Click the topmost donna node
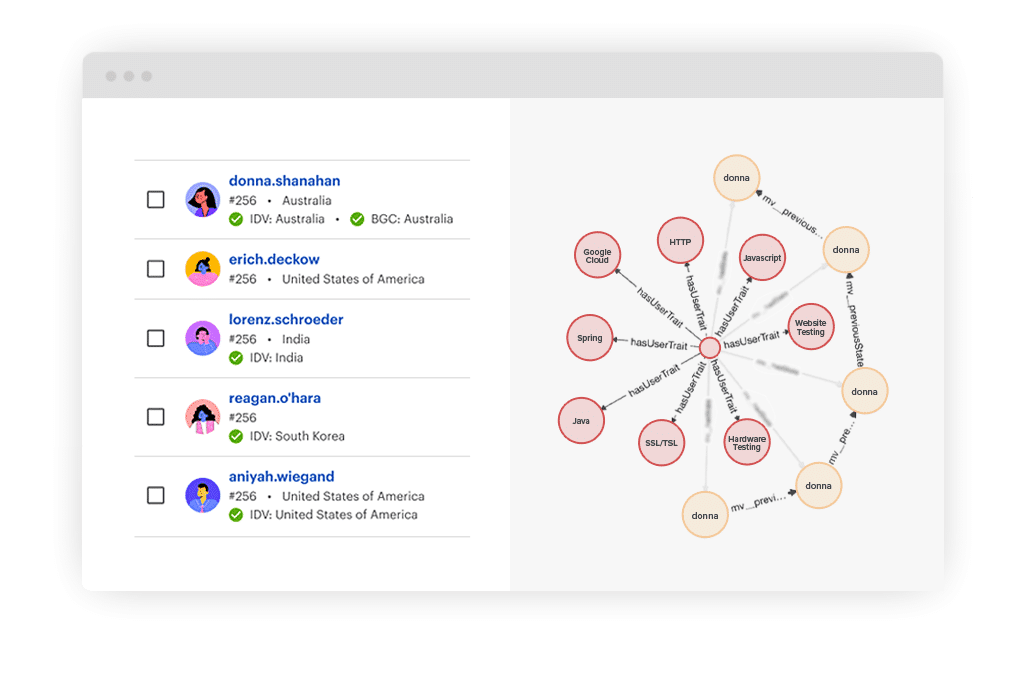 pos(736,178)
